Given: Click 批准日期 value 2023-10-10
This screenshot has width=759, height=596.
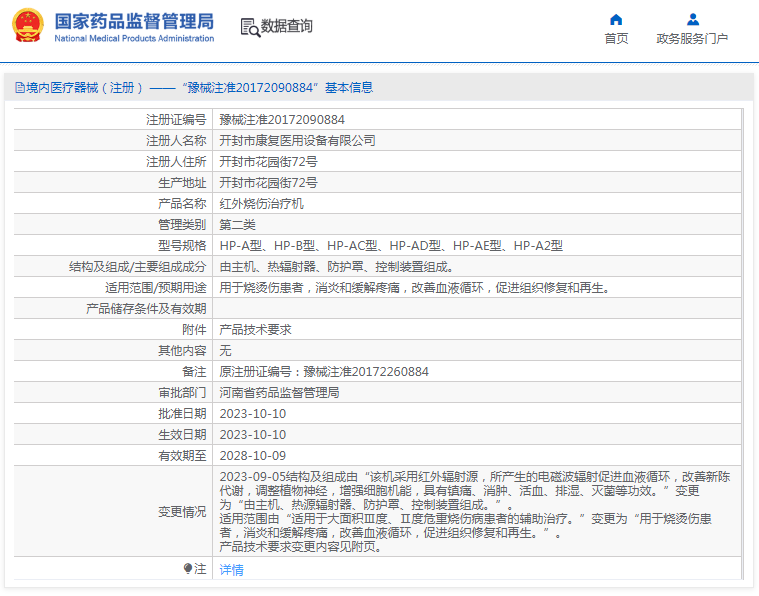Looking at the screenshot, I should pos(253,413).
